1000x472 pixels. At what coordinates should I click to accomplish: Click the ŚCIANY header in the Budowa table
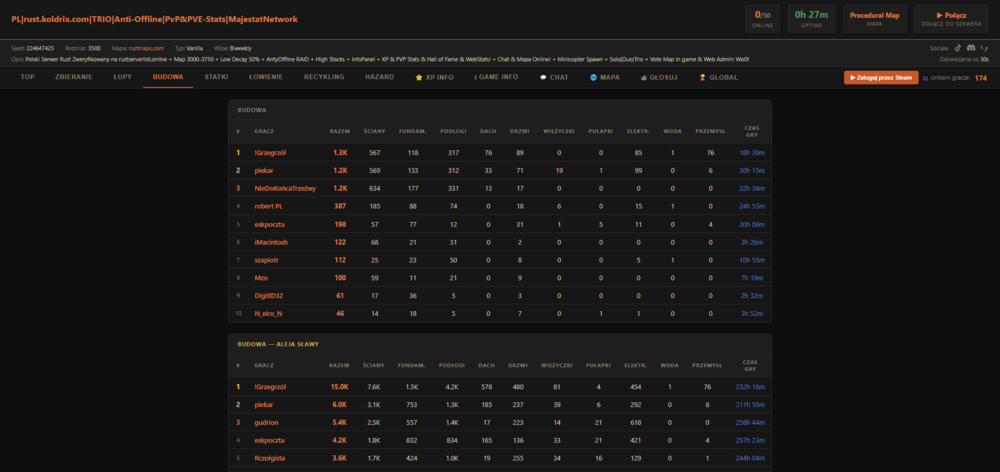pyautogui.click(x=374, y=131)
